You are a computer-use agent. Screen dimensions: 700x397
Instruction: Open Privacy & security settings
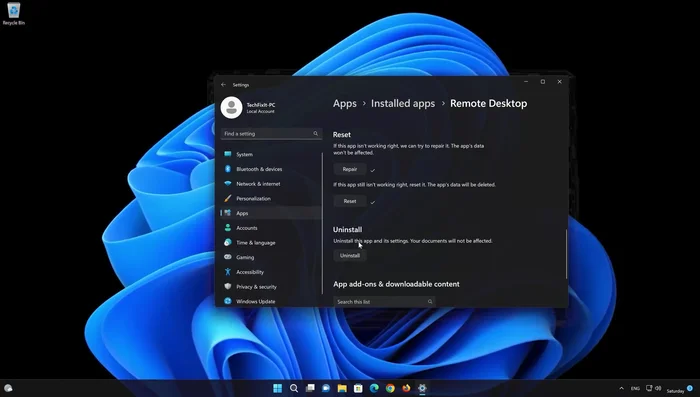click(x=271, y=287)
